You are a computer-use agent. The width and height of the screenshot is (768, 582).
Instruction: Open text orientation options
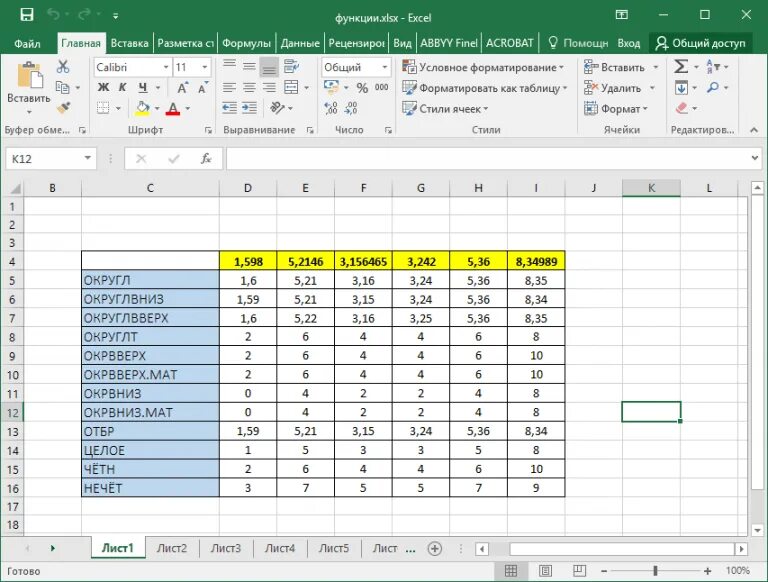coord(278,108)
